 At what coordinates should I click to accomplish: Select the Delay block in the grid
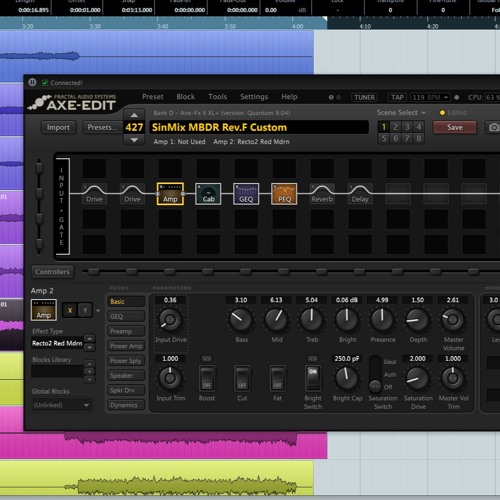click(360, 194)
